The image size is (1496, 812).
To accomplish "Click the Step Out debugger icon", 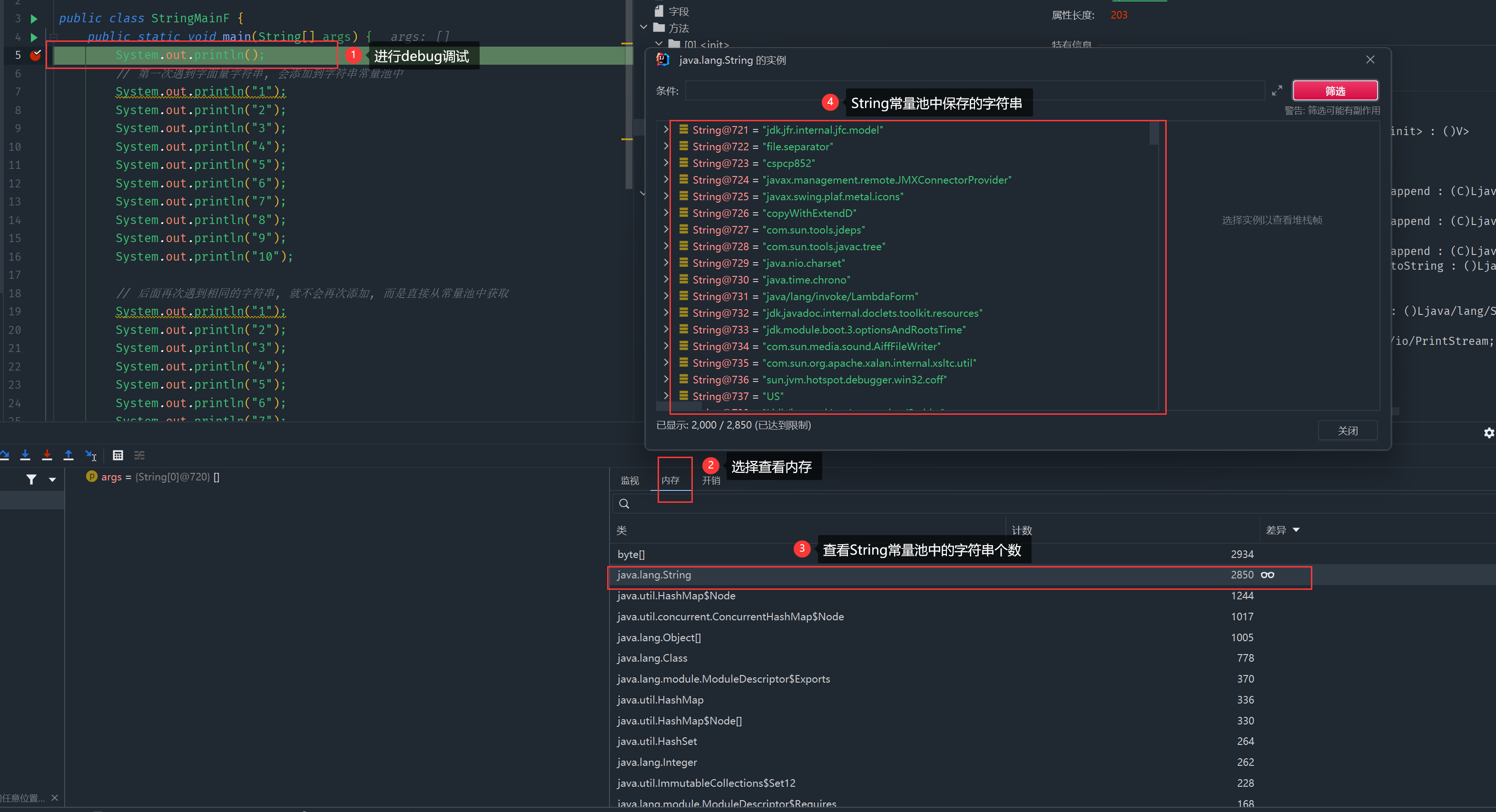I will [69, 455].
